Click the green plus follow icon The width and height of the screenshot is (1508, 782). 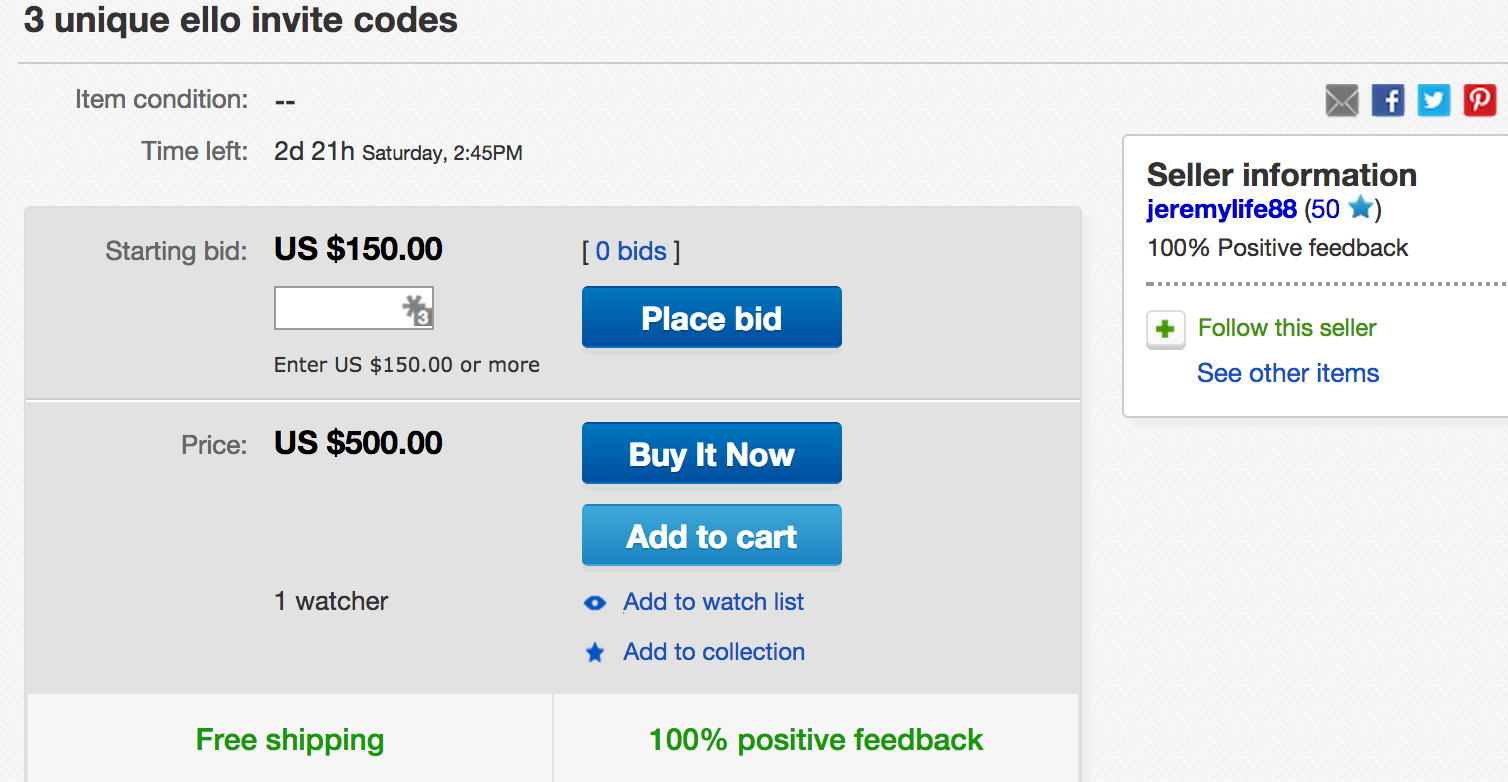tap(1165, 329)
